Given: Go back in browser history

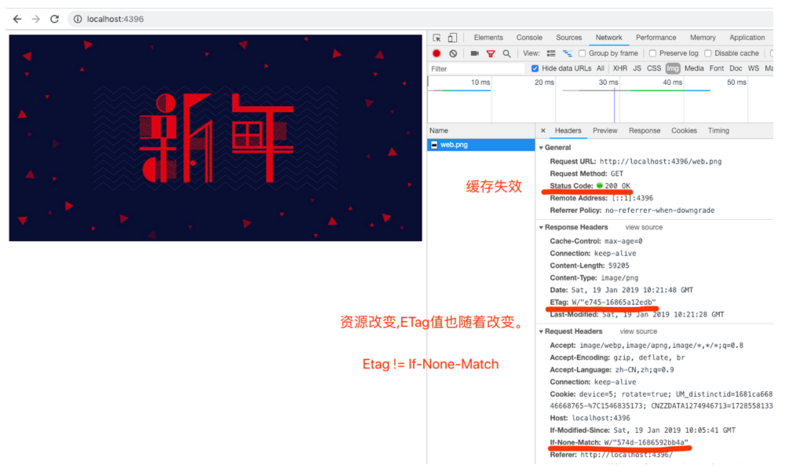Looking at the screenshot, I should point(17,19).
